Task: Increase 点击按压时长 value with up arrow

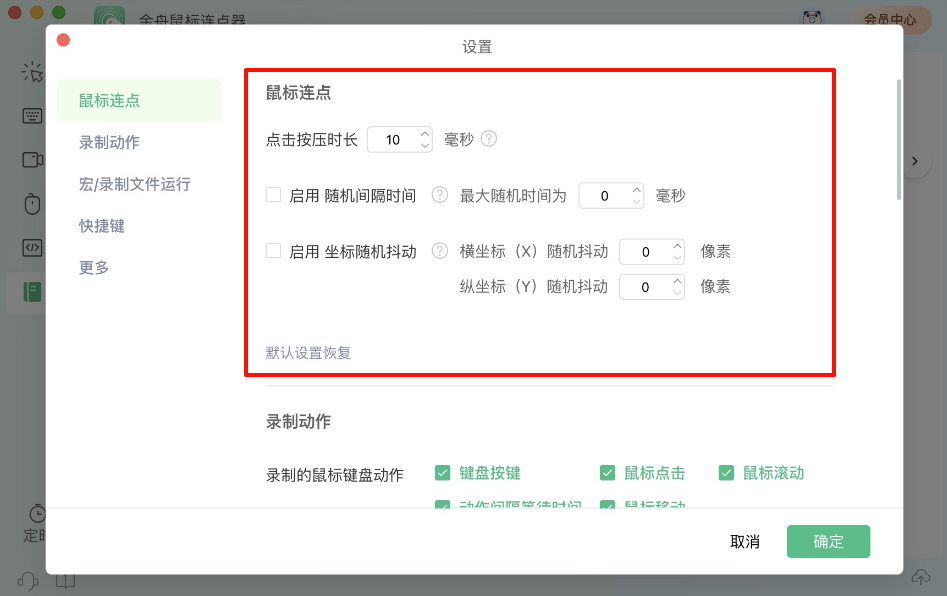Action: [x=425, y=134]
